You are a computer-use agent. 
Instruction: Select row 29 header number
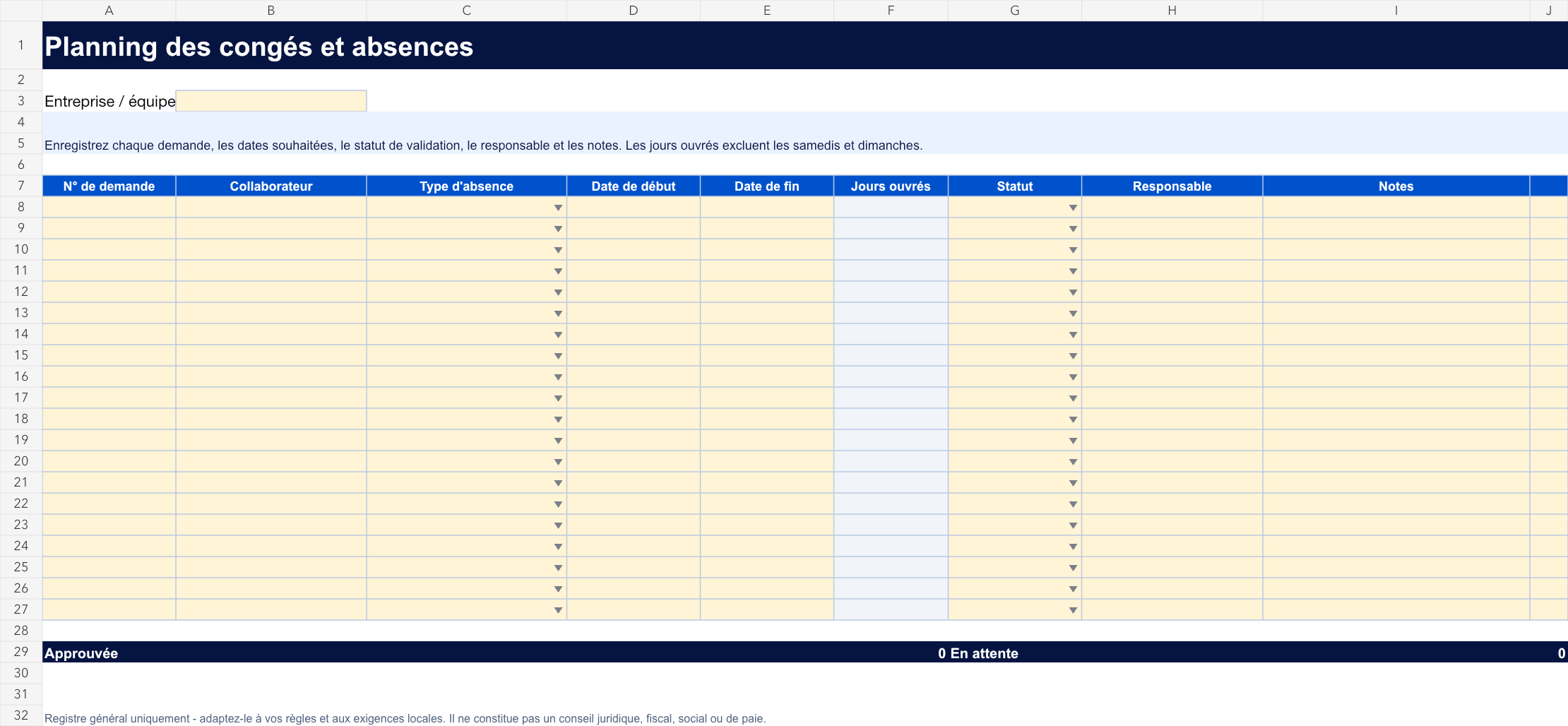[x=21, y=652]
